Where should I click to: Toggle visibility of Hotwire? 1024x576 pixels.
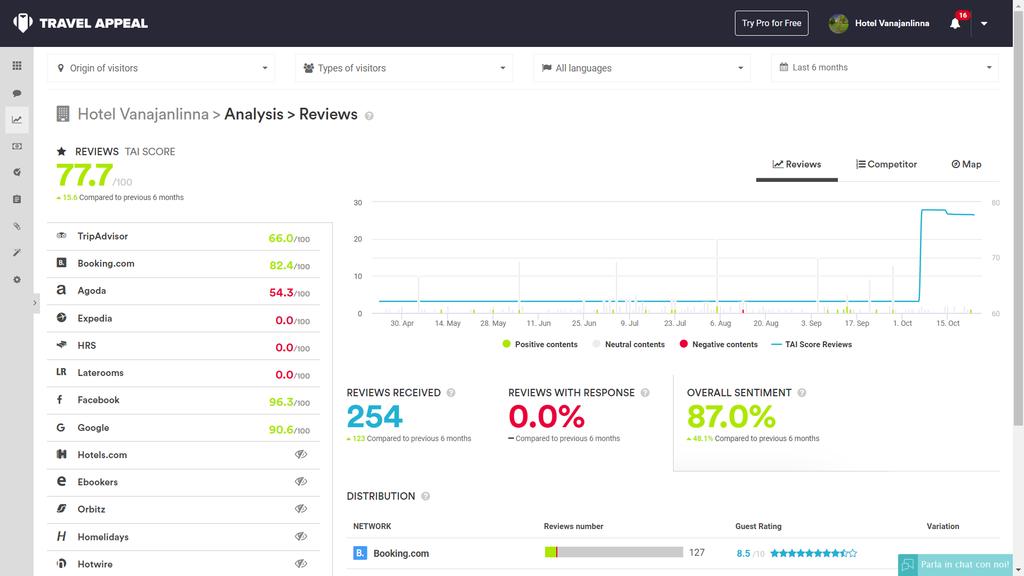(x=300, y=564)
